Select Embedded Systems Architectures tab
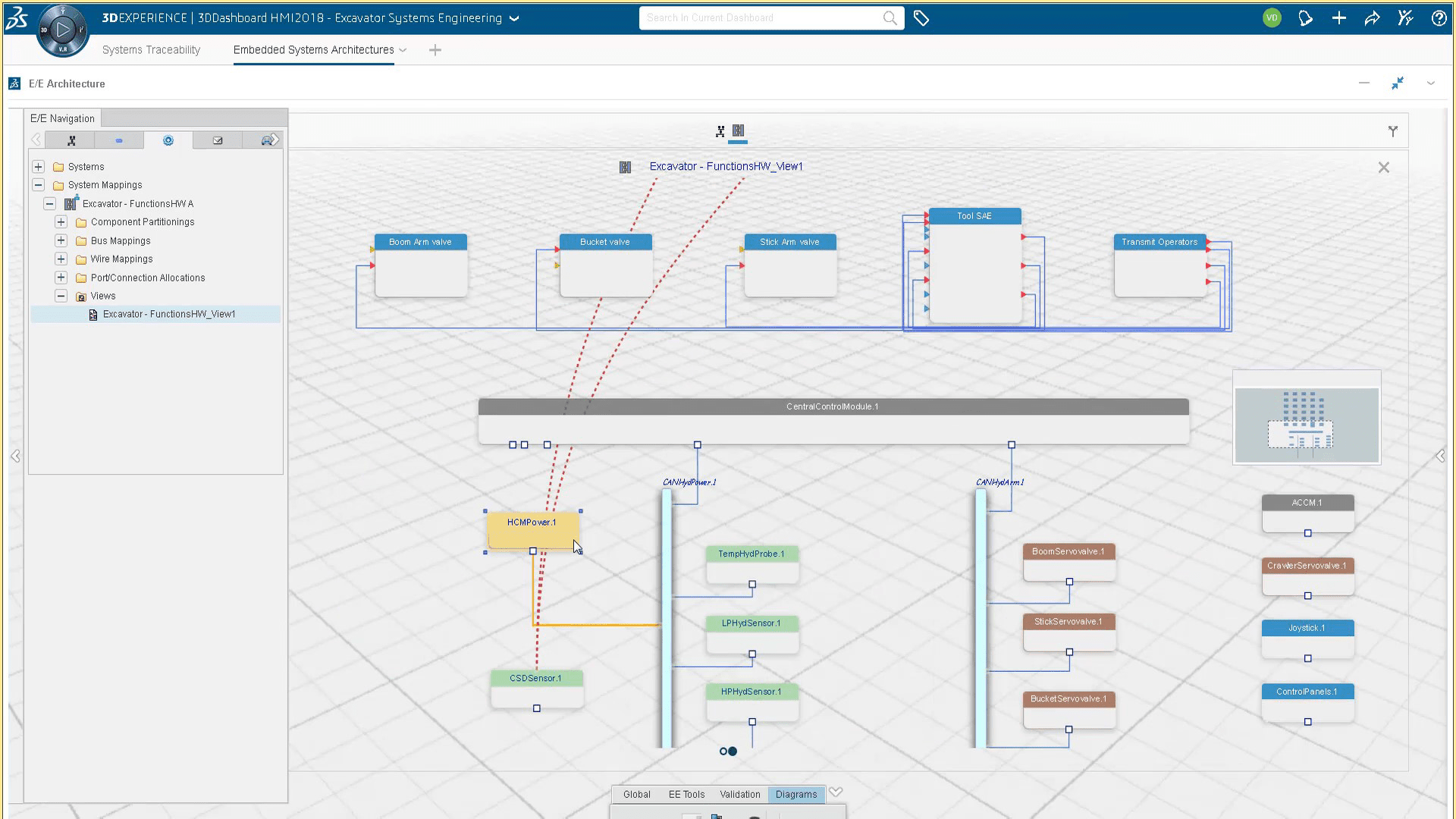 (313, 50)
